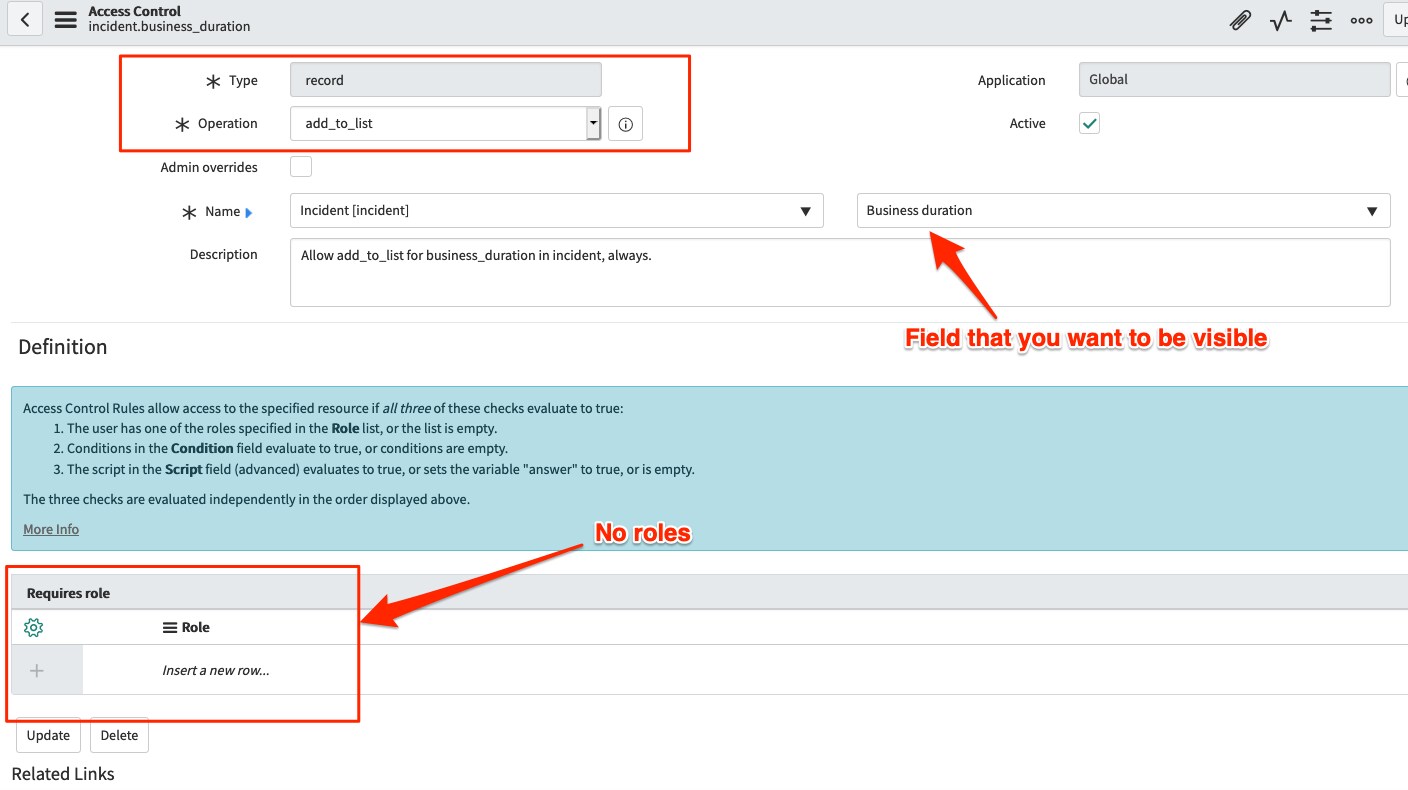Click the Definition section heading
Screen dimensions: 1408x790
[62, 347]
